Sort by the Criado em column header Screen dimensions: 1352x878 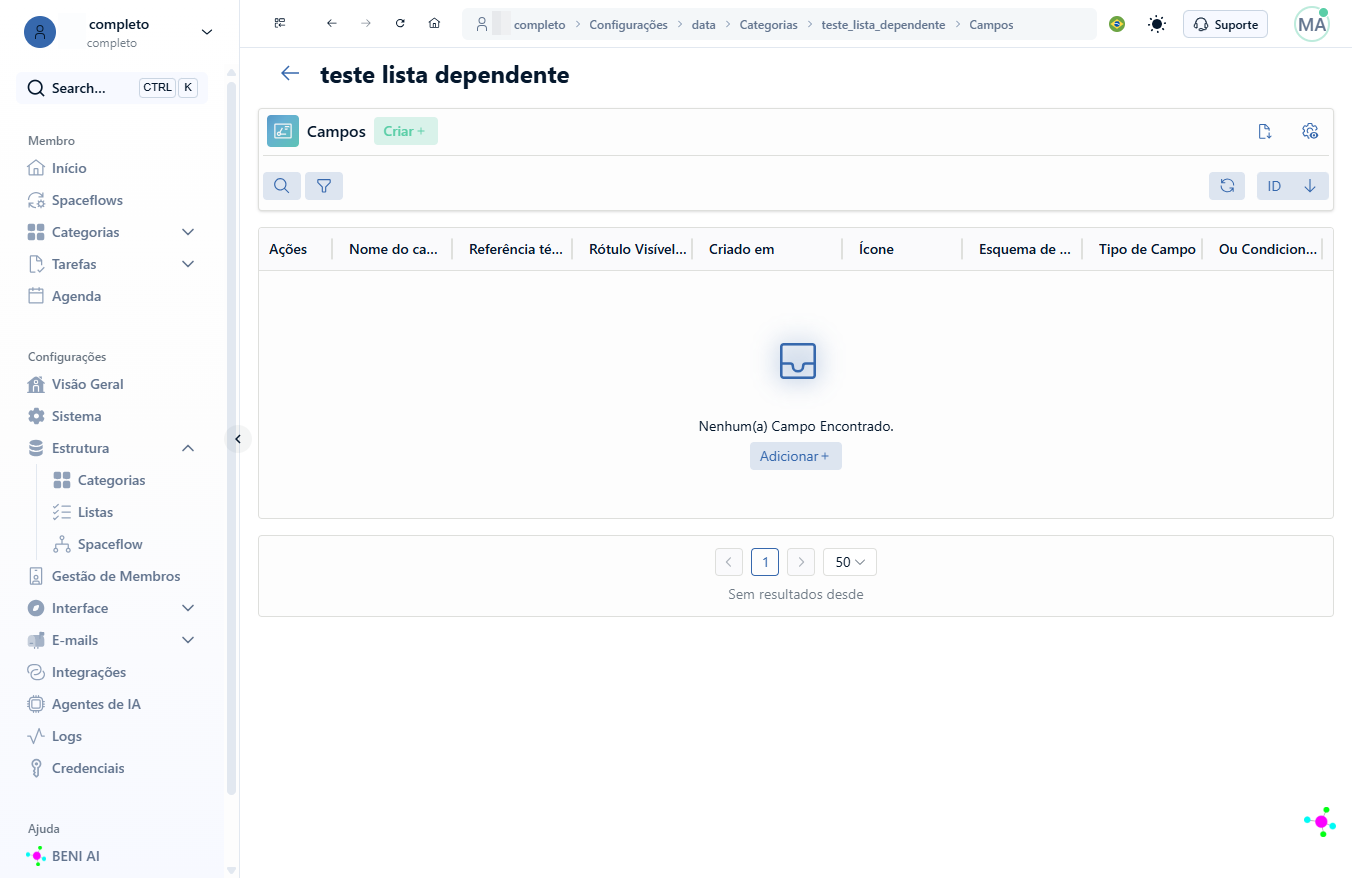coord(742,249)
